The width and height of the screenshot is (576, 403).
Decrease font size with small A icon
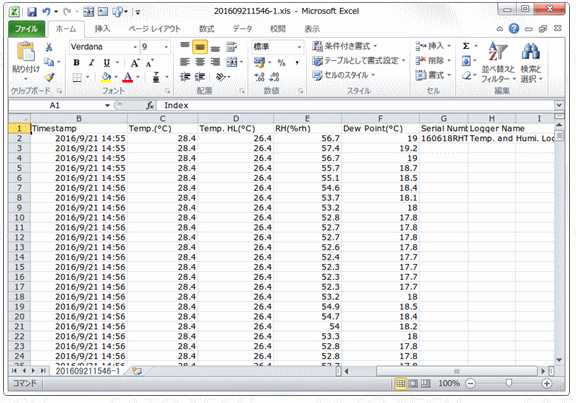point(150,63)
